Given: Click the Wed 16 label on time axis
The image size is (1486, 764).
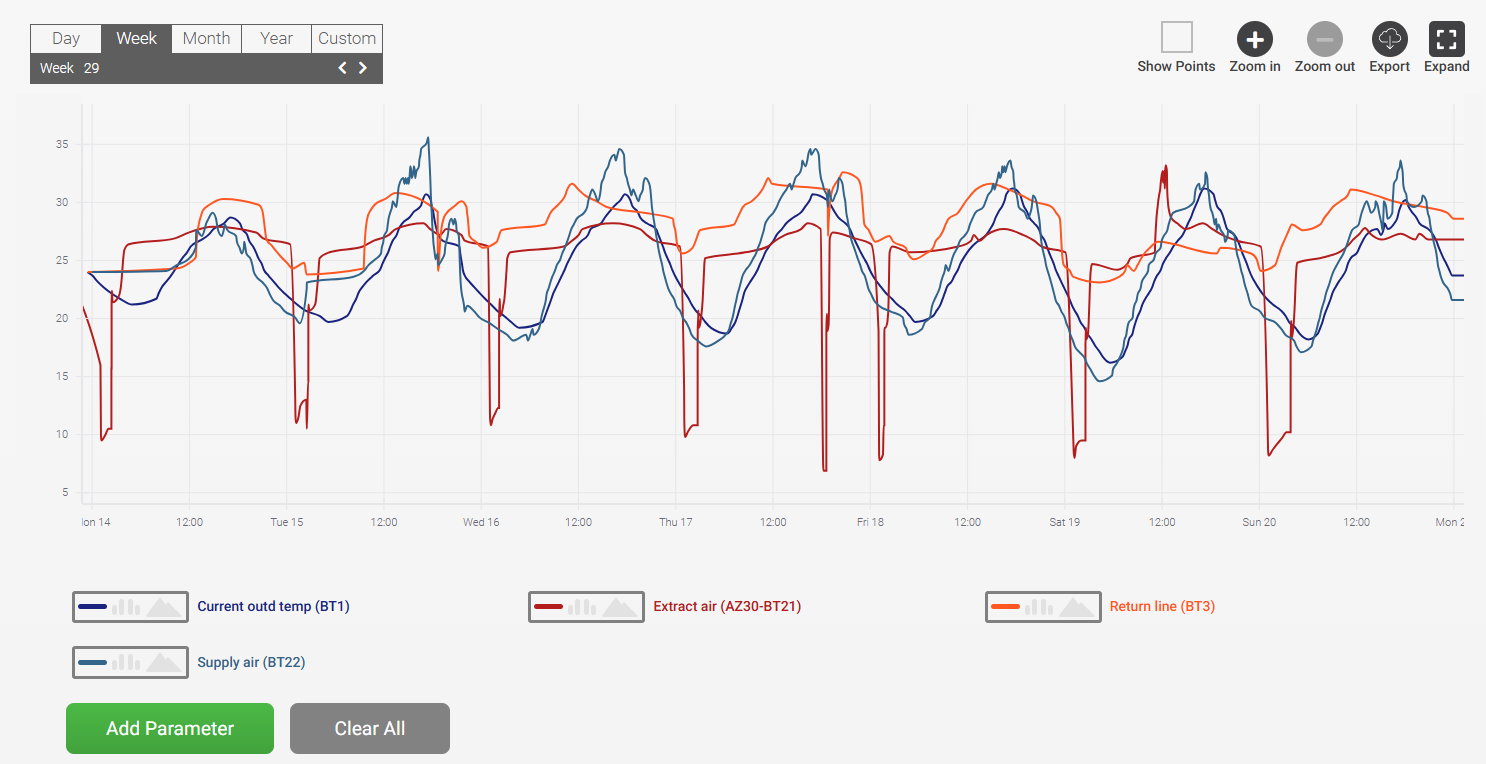Looking at the screenshot, I should [x=480, y=522].
